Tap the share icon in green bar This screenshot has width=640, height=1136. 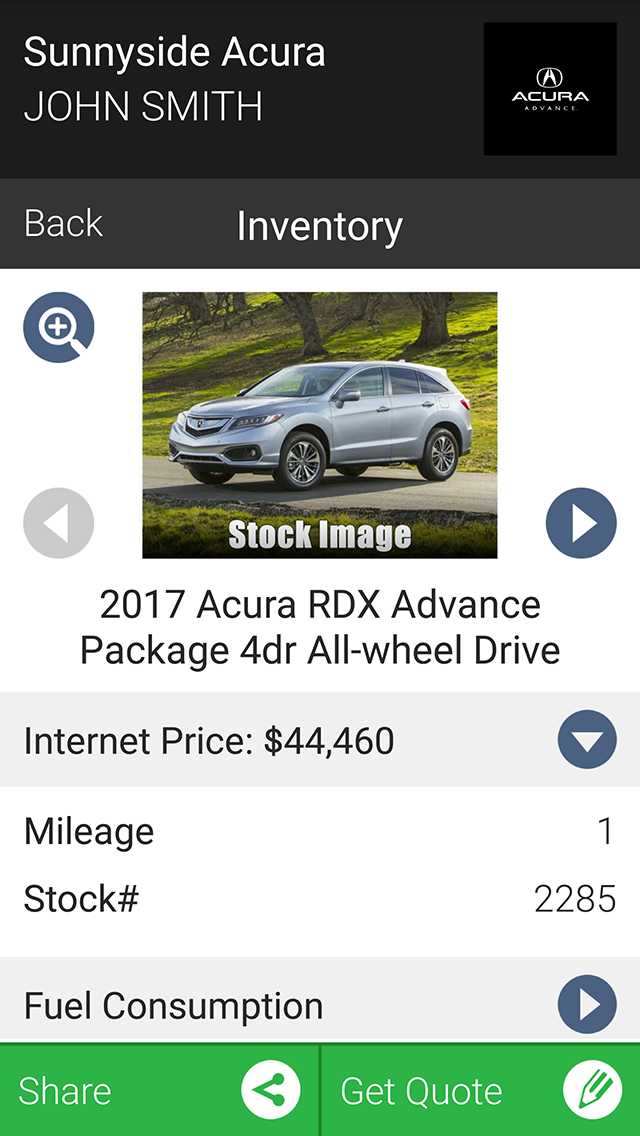click(x=271, y=1090)
